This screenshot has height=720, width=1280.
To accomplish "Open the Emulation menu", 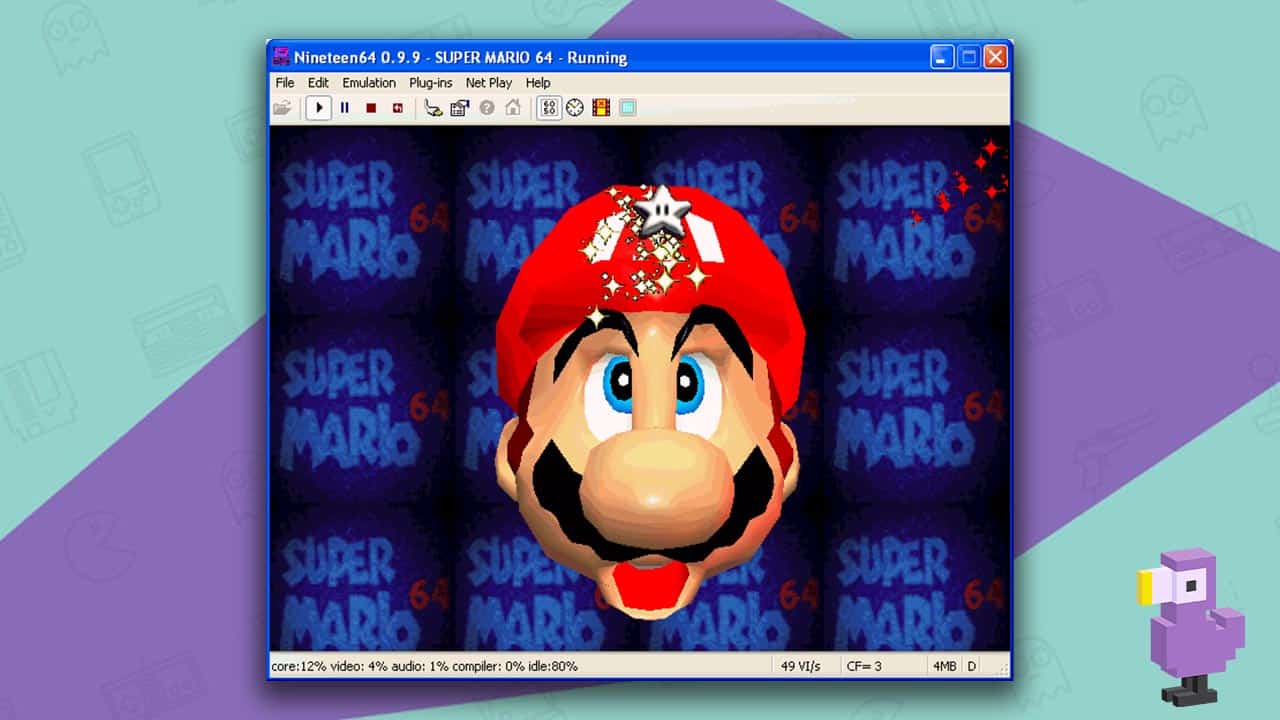I will [369, 83].
